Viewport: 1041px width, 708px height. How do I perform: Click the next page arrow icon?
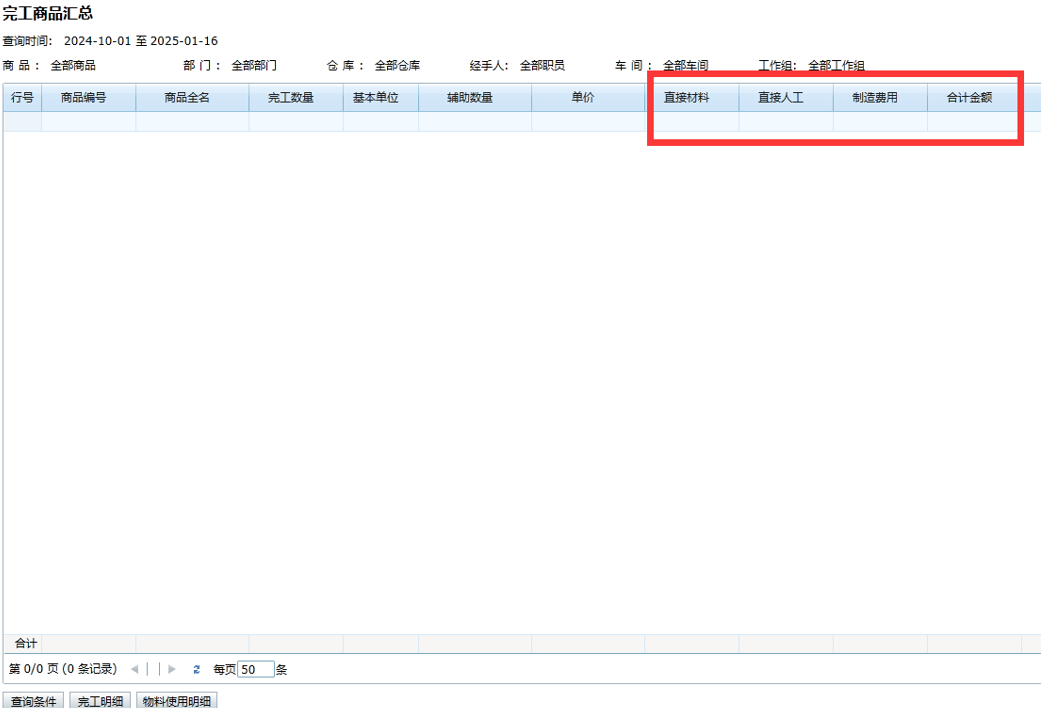click(x=172, y=669)
